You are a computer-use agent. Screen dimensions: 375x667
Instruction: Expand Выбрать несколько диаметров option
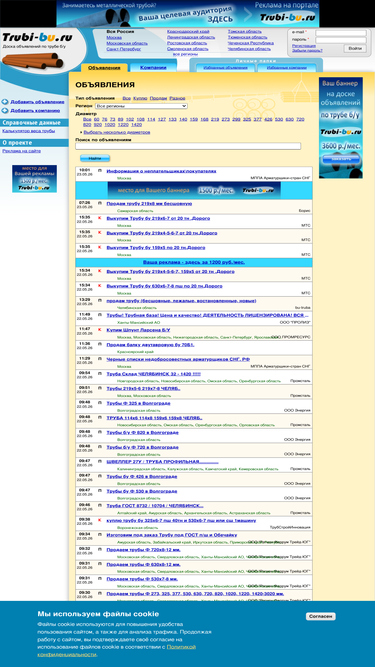pos(116,132)
